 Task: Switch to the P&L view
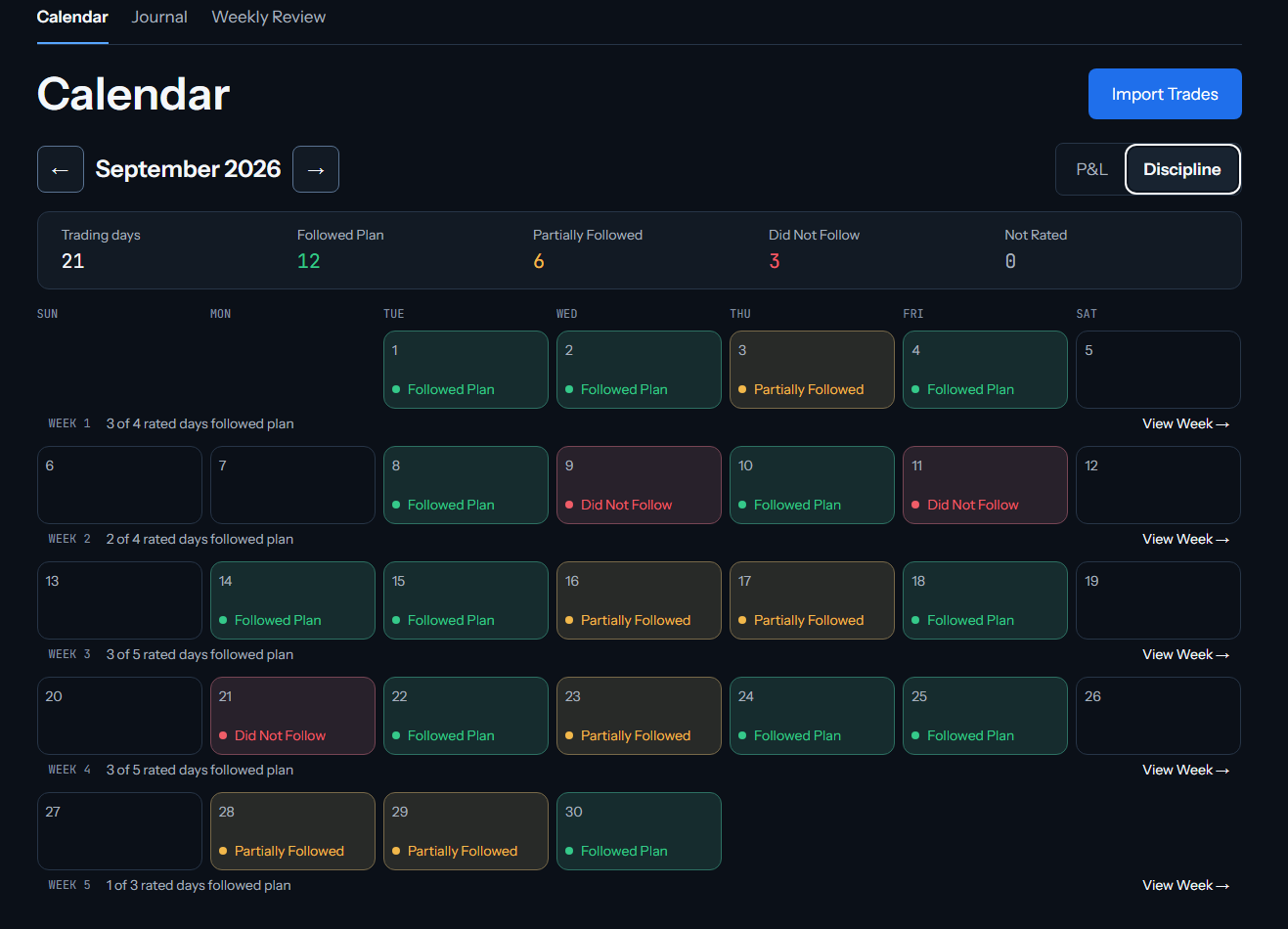click(x=1091, y=169)
